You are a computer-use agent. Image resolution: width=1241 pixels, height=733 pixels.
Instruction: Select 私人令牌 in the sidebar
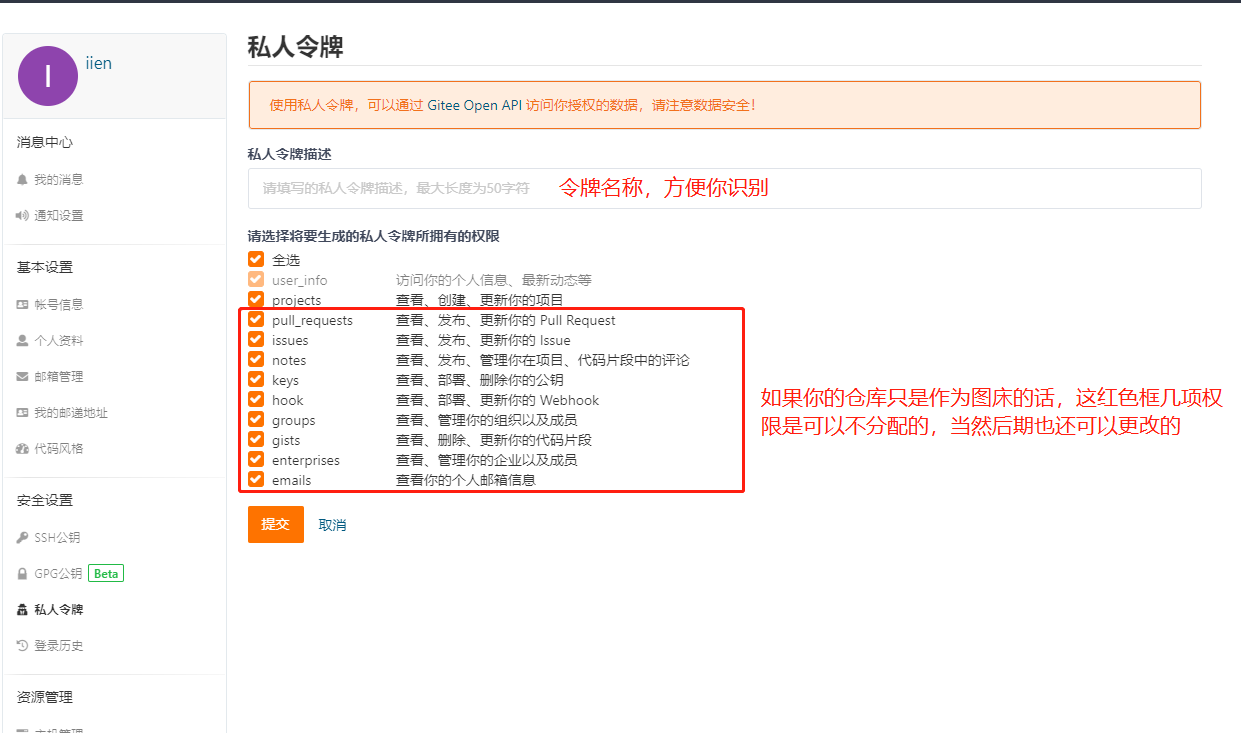58,610
